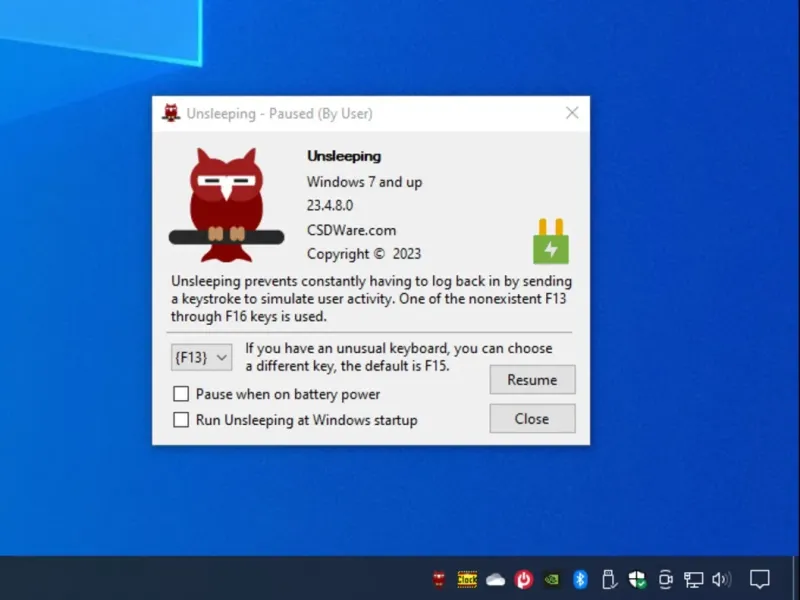Open the Unsleeping owl tray icon
Image resolution: width=800 pixels, height=600 pixels.
coord(439,579)
